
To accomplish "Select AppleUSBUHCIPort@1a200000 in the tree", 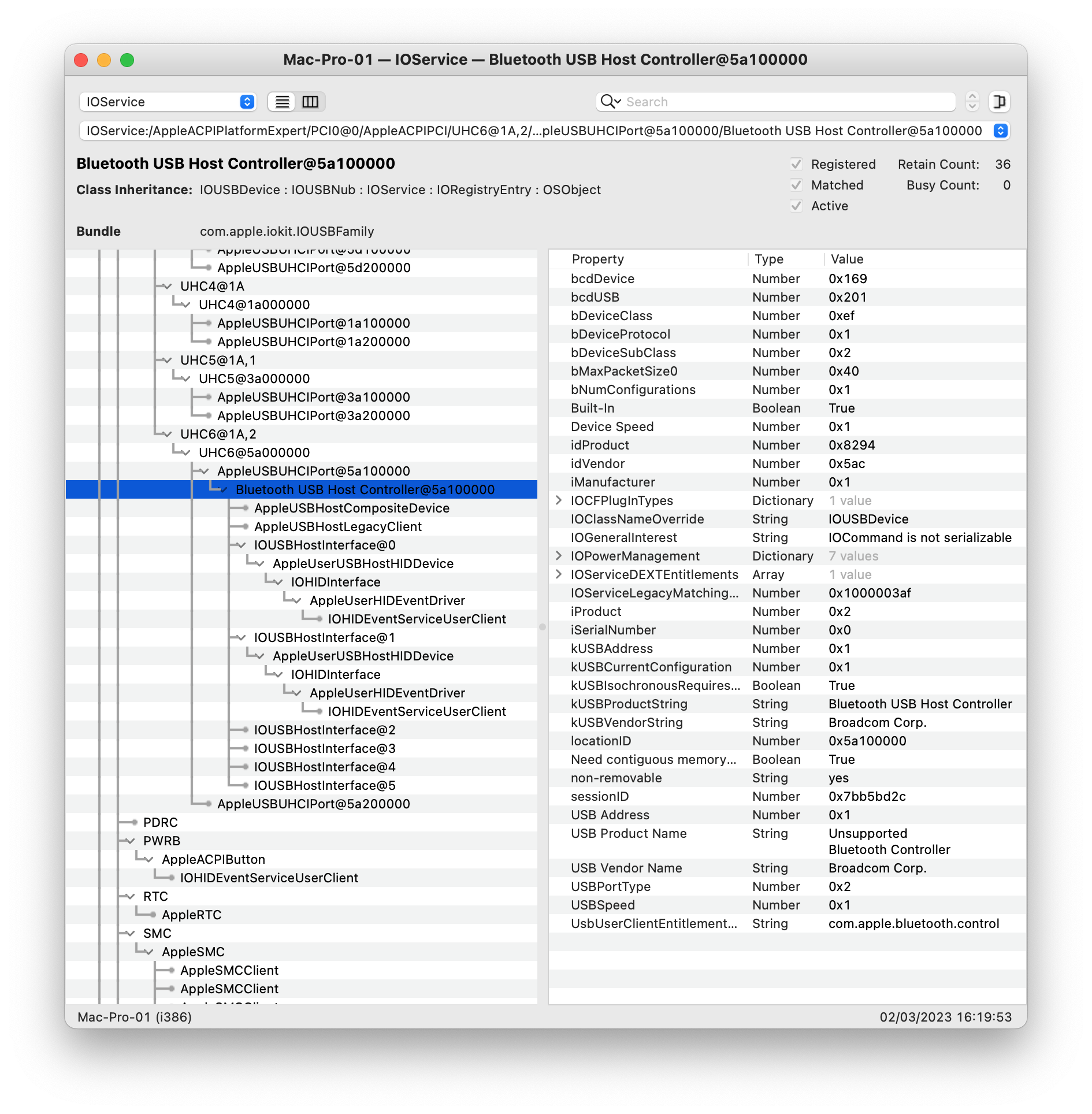I will coord(314,342).
